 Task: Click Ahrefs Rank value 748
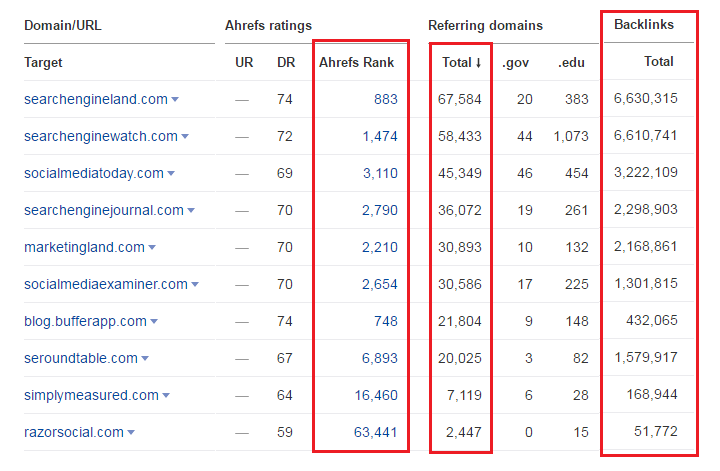click(386, 321)
